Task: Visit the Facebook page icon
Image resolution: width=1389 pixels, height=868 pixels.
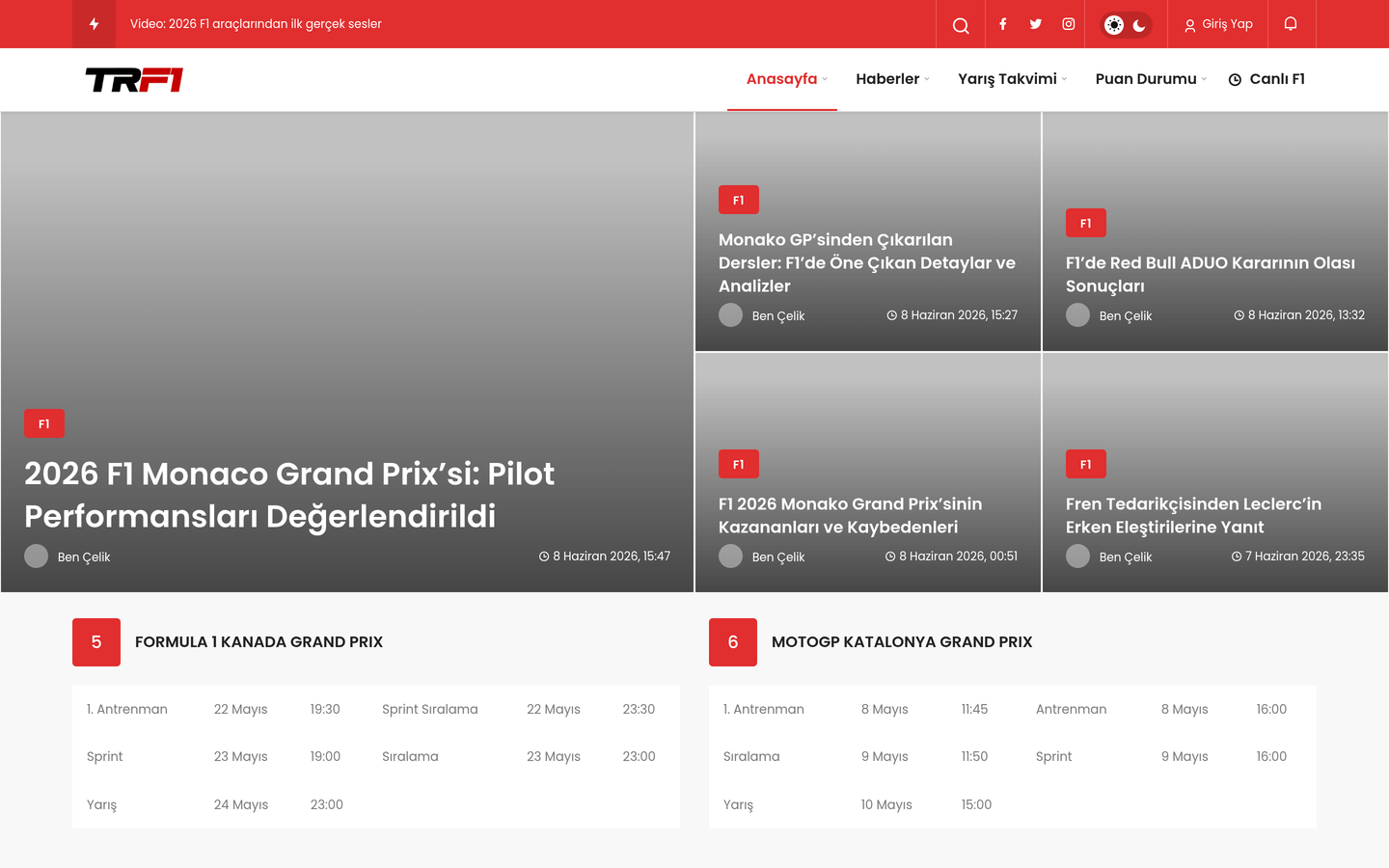Action: pyautogui.click(x=1003, y=24)
